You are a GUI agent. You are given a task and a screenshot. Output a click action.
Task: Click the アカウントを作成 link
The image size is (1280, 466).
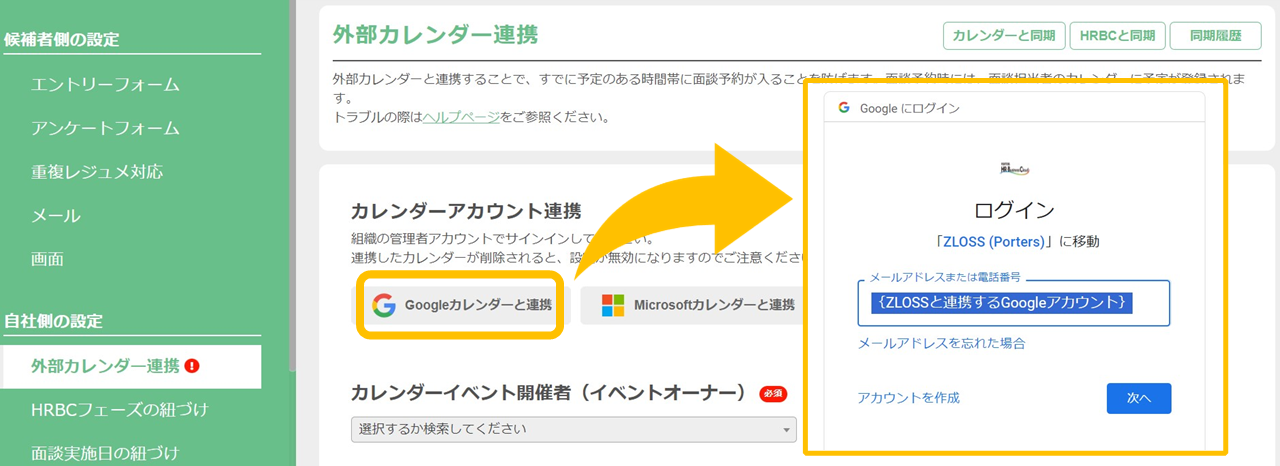pyautogui.click(x=908, y=398)
